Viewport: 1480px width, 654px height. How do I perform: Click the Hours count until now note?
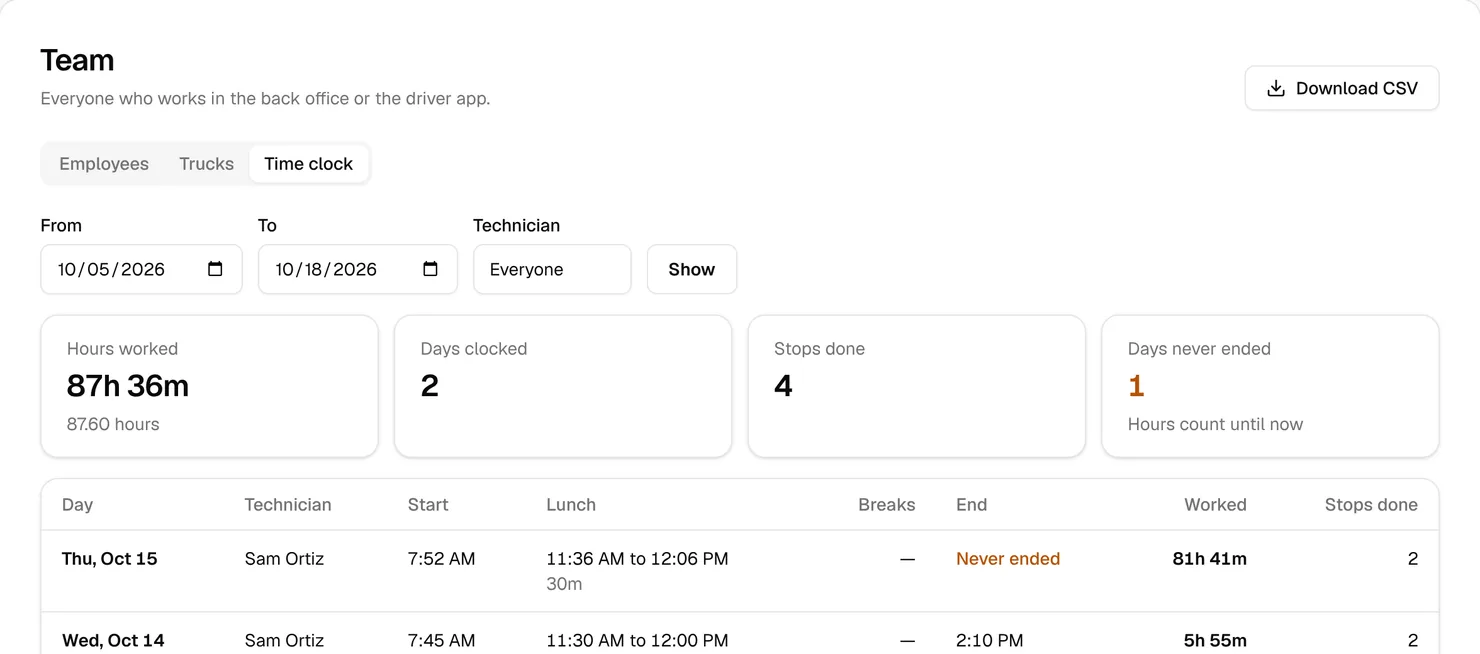[1215, 424]
